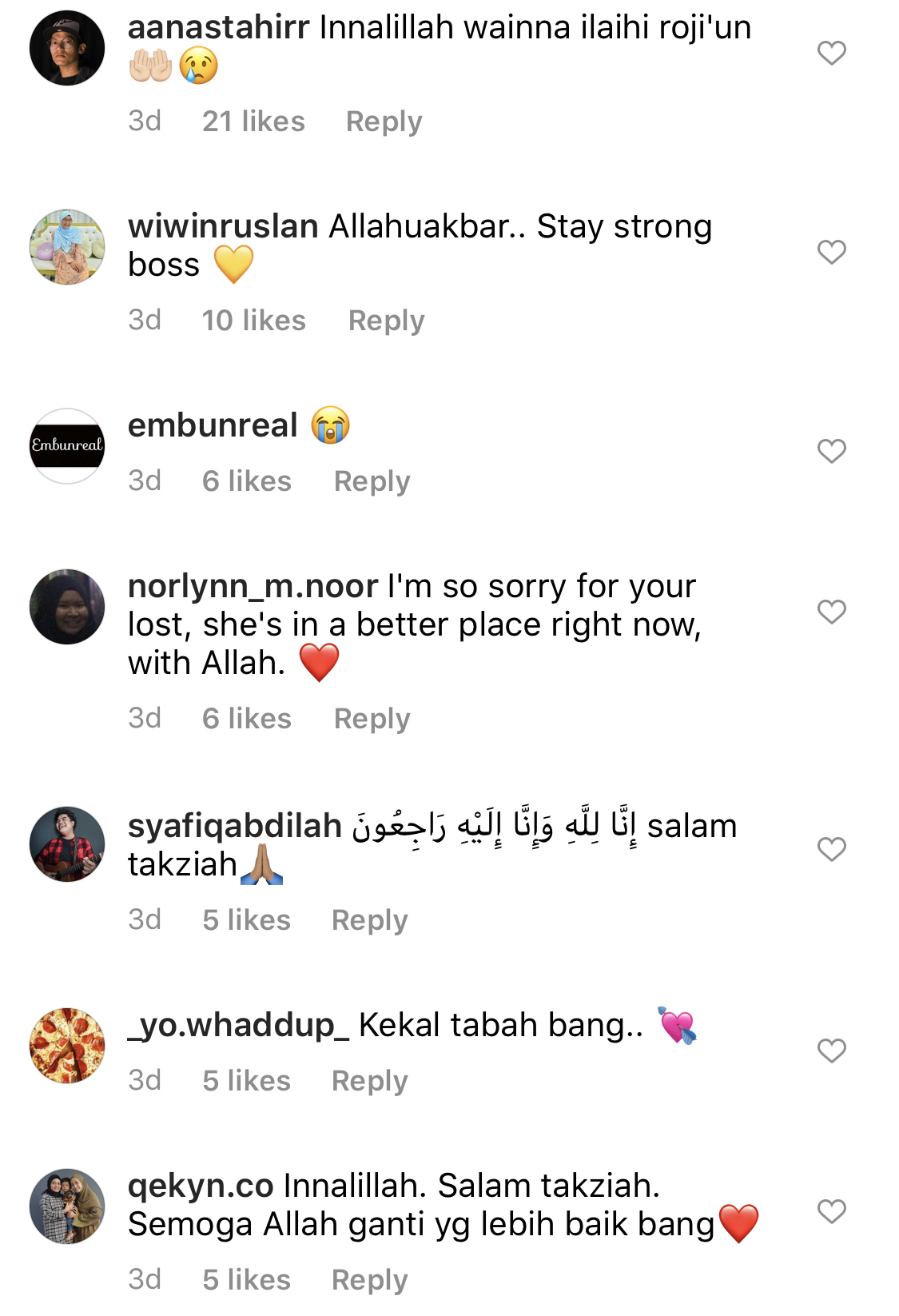Open the embunreal username
The height and width of the screenshot is (1316, 899).
pyautogui.click(x=213, y=425)
